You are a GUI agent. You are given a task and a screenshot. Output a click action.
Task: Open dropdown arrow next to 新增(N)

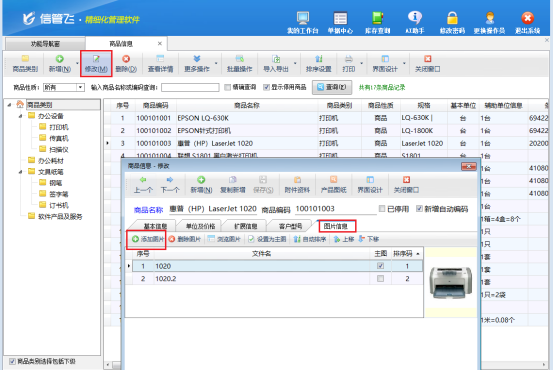tap(77, 63)
